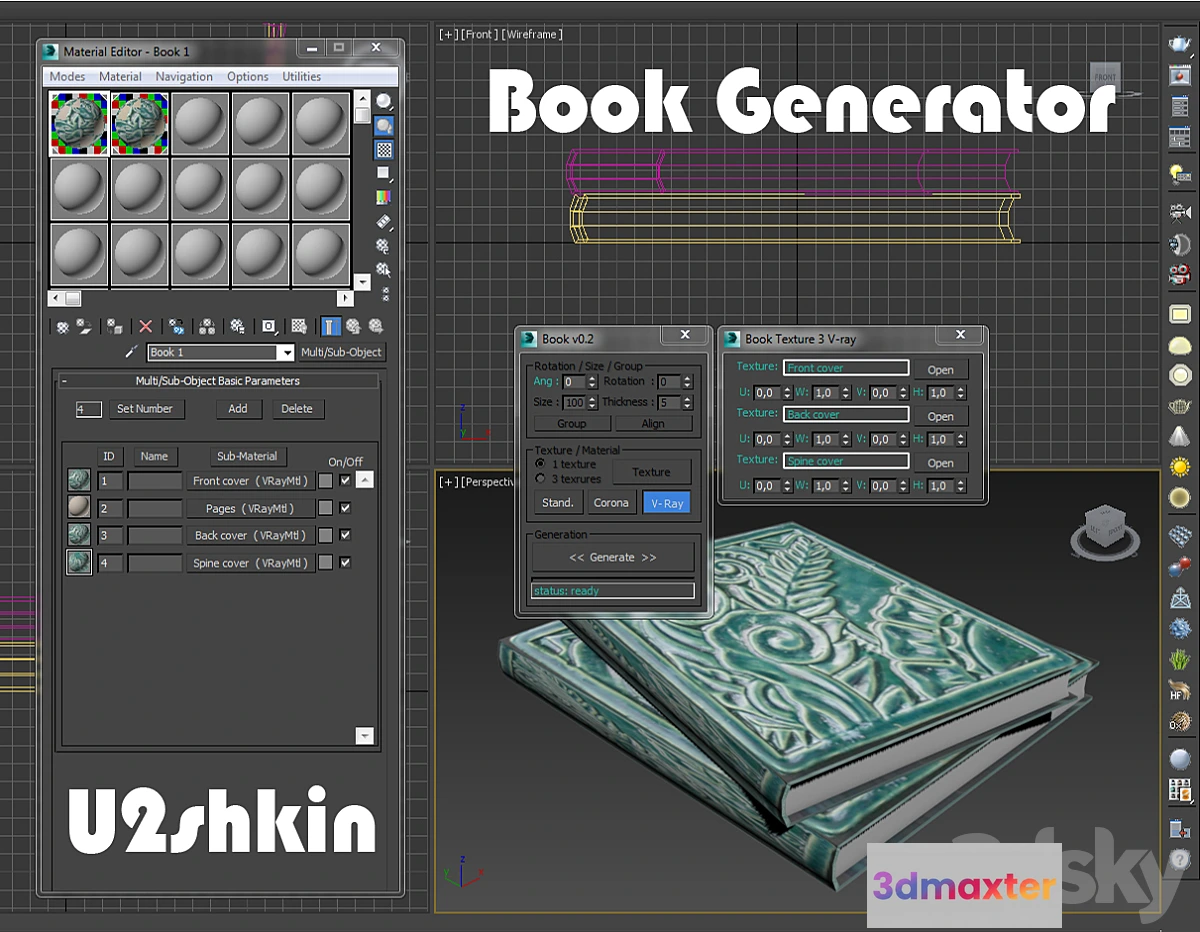Image resolution: width=1200 pixels, height=932 pixels.
Task: Click Open button for Spine cover texture
Action: (x=940, y=463)
